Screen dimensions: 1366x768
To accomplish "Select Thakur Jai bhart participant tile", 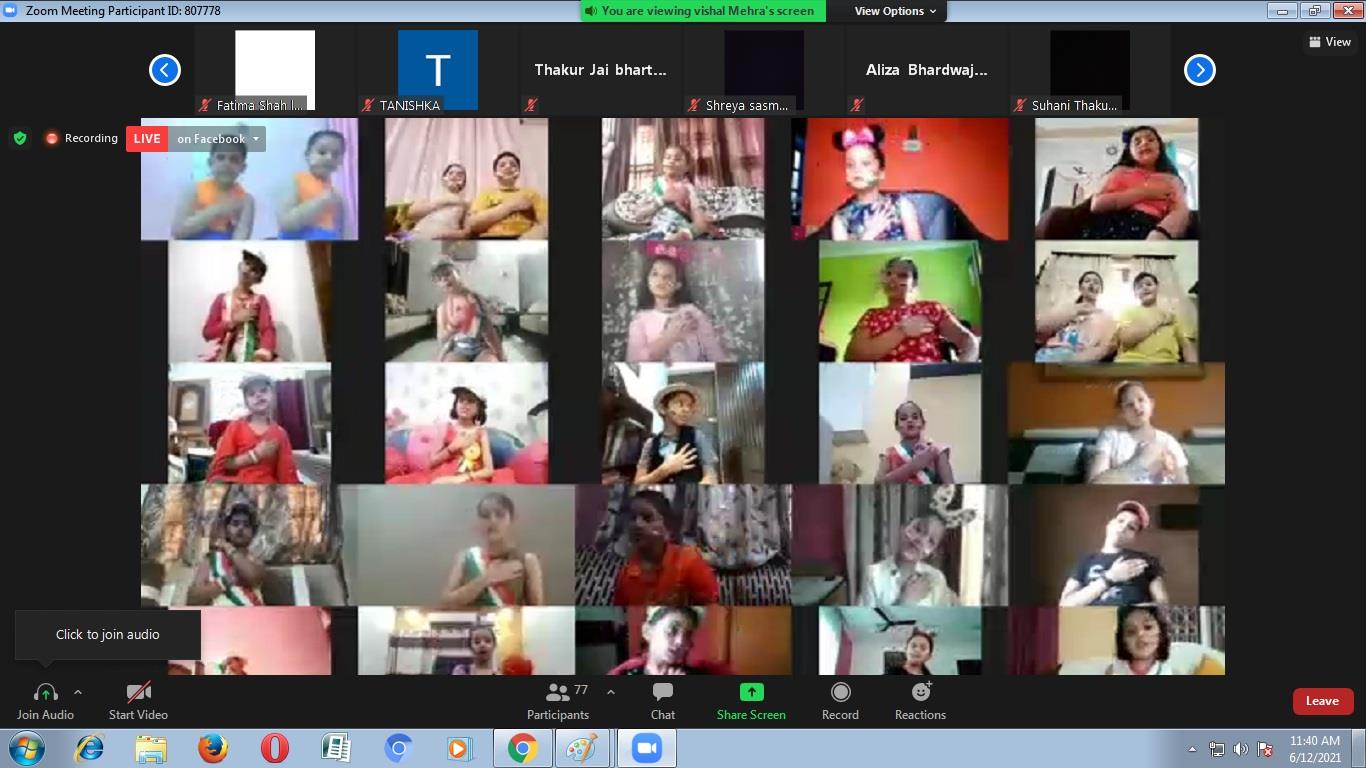I will (x=600, y=70).
